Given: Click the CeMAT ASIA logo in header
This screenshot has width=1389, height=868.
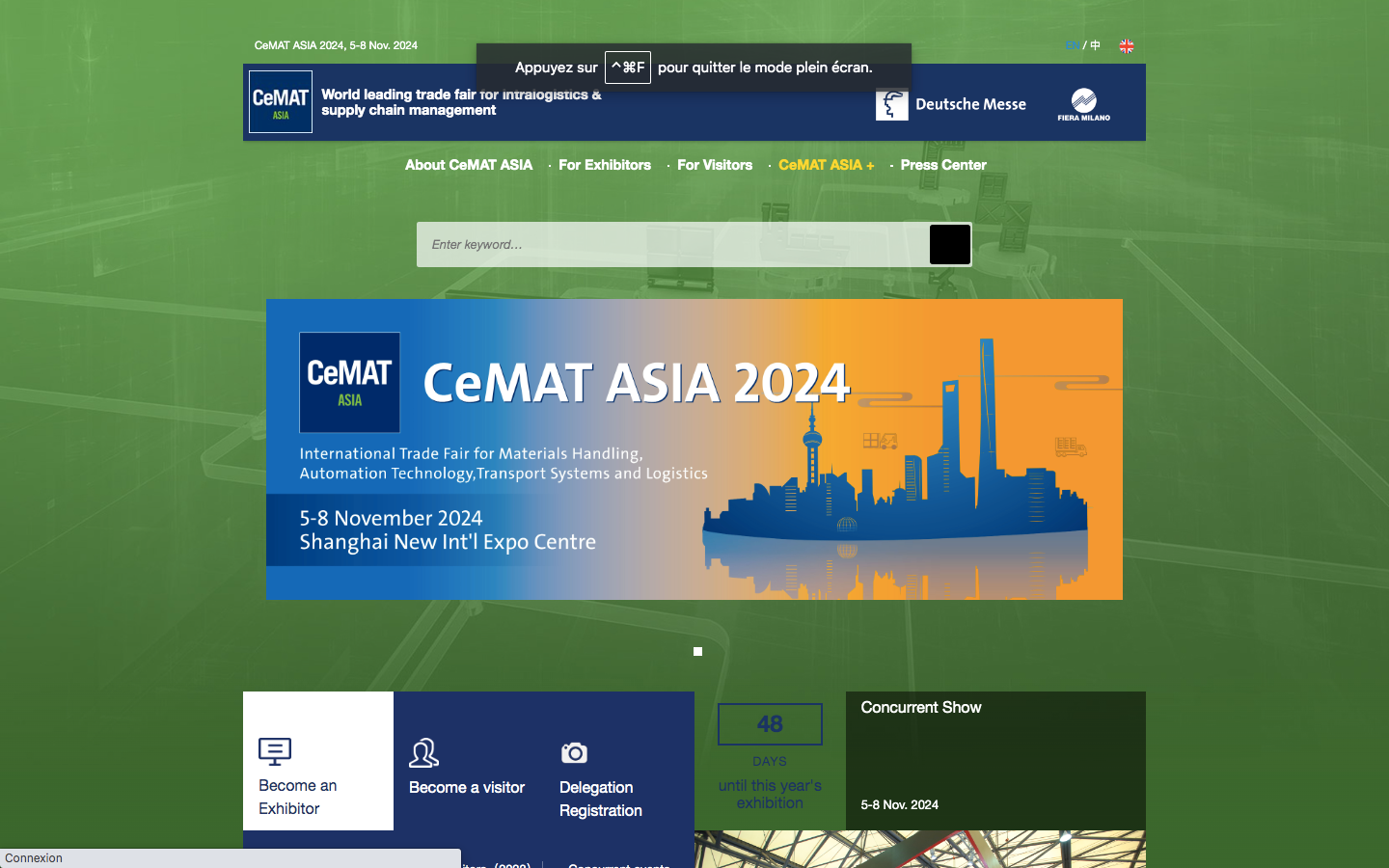Looking at the screenshot, I should point(280,101).
